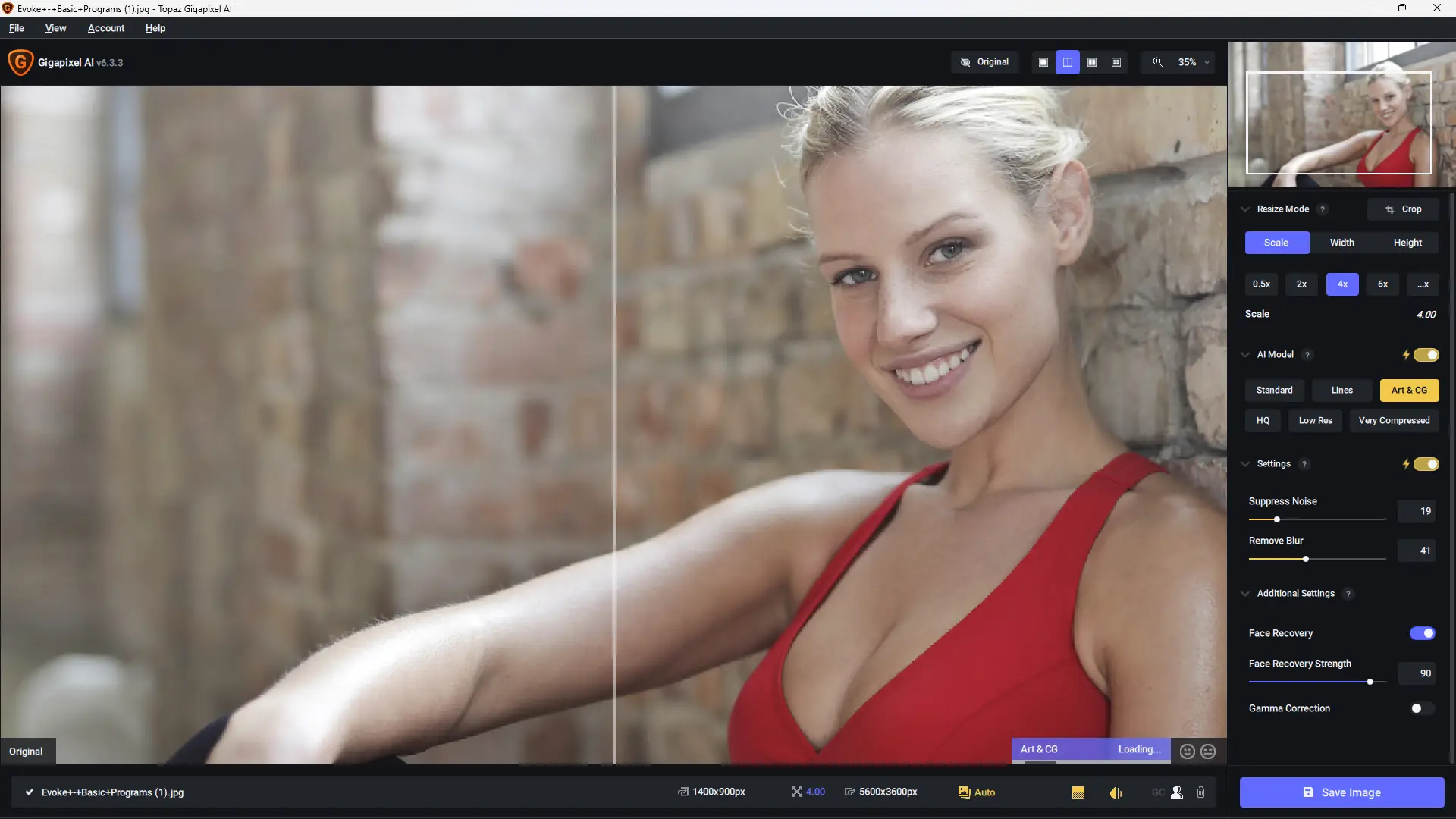Turn off auto AI Model toggle

coord(1426,355)
